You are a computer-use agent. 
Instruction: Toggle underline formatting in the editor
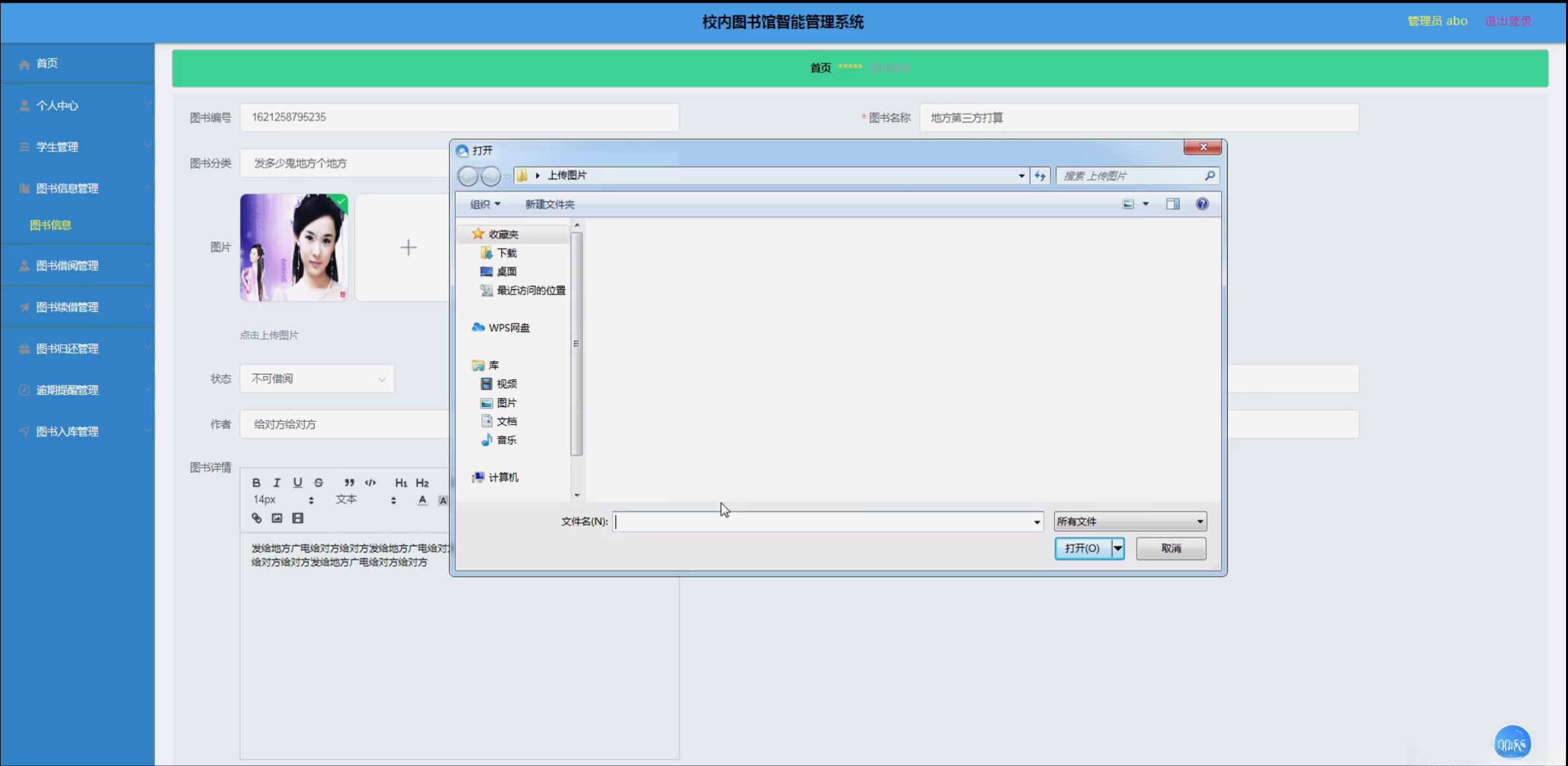(x=298, y=483)
